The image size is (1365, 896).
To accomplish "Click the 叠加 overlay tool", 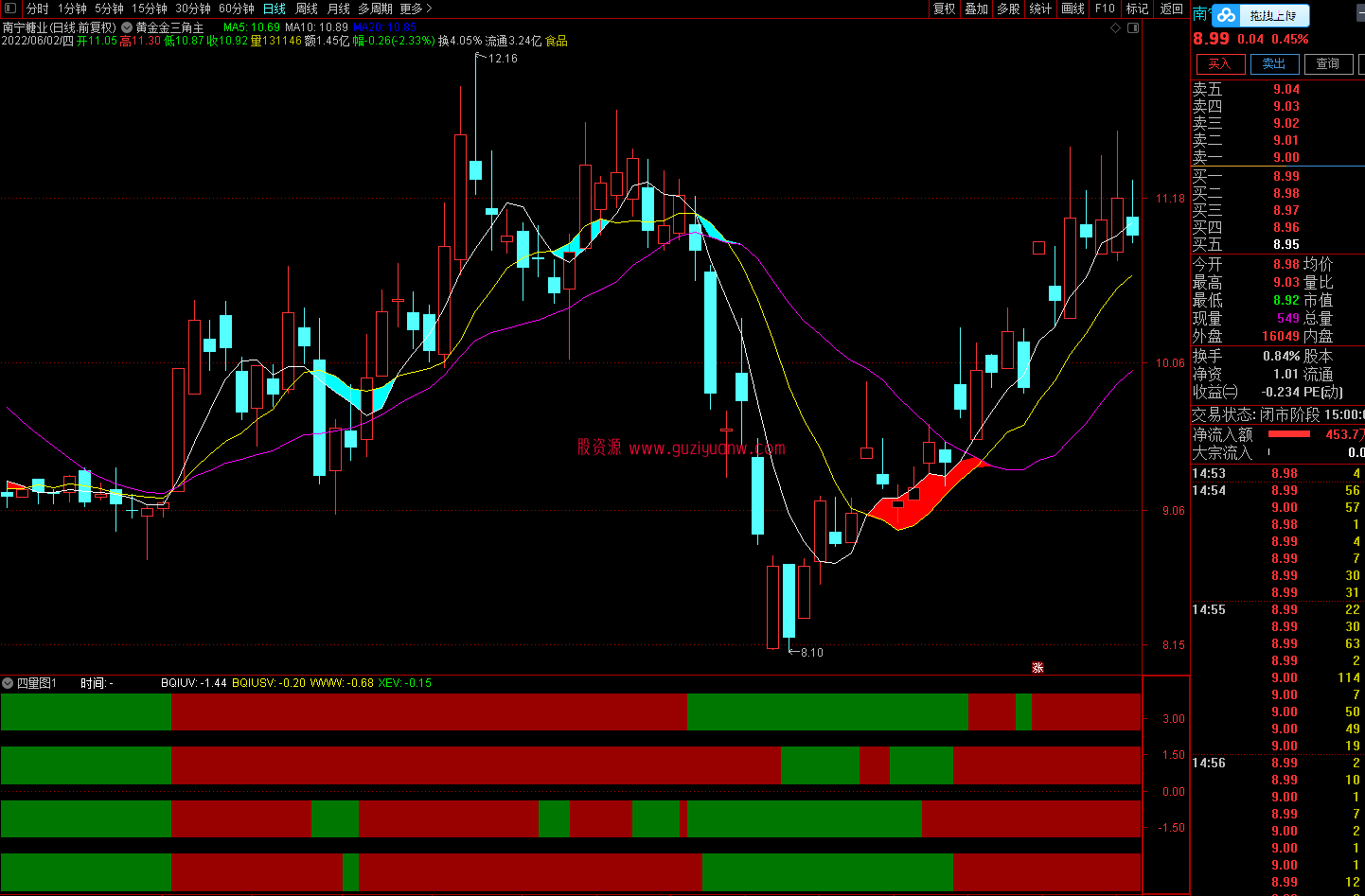I will pyautogui.click(x=976, y=9).
